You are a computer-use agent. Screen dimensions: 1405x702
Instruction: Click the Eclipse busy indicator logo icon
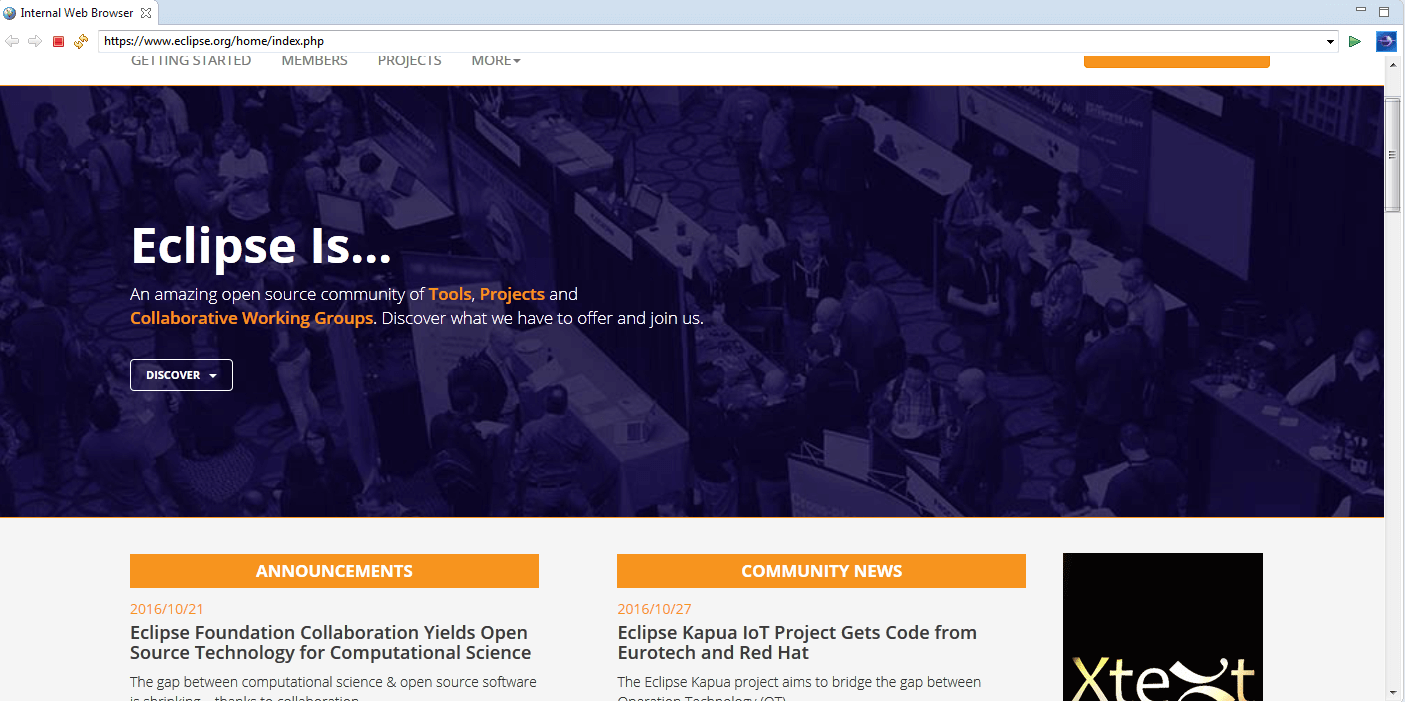click(1386, 41)
